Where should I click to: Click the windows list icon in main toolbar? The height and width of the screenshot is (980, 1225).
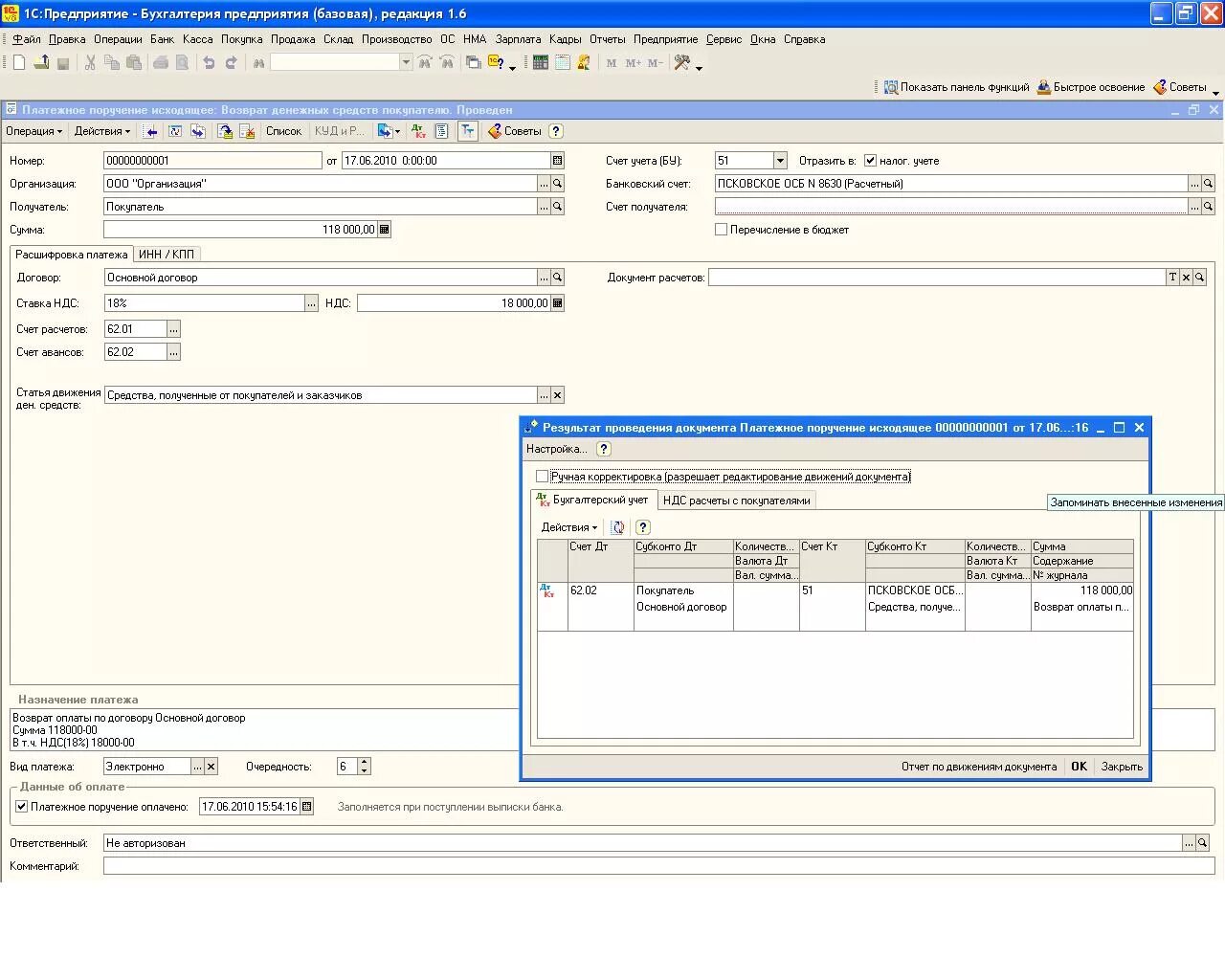tap(473, 62)
